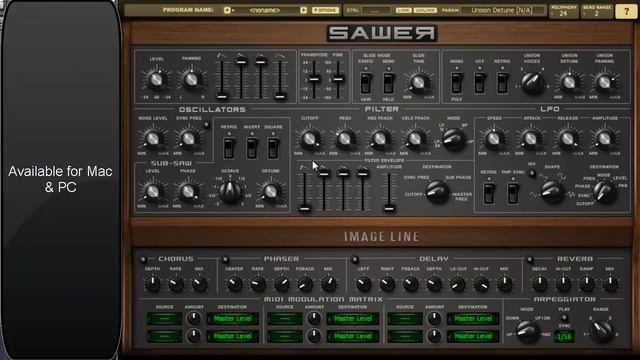Click the Sub-Saw Octave selector knob
Screen dimensions: 640x360
point(231,192)
